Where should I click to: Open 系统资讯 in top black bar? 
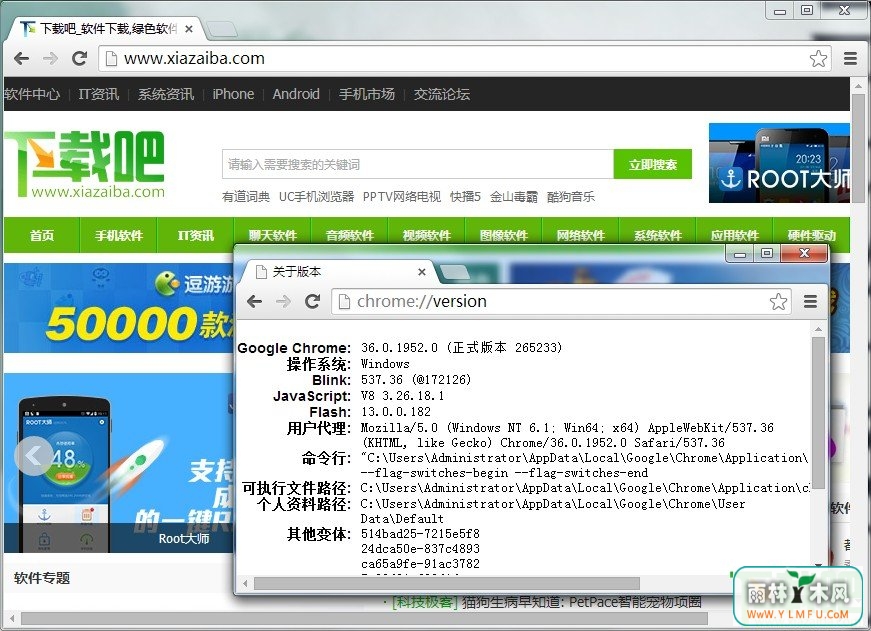[166, 94]
